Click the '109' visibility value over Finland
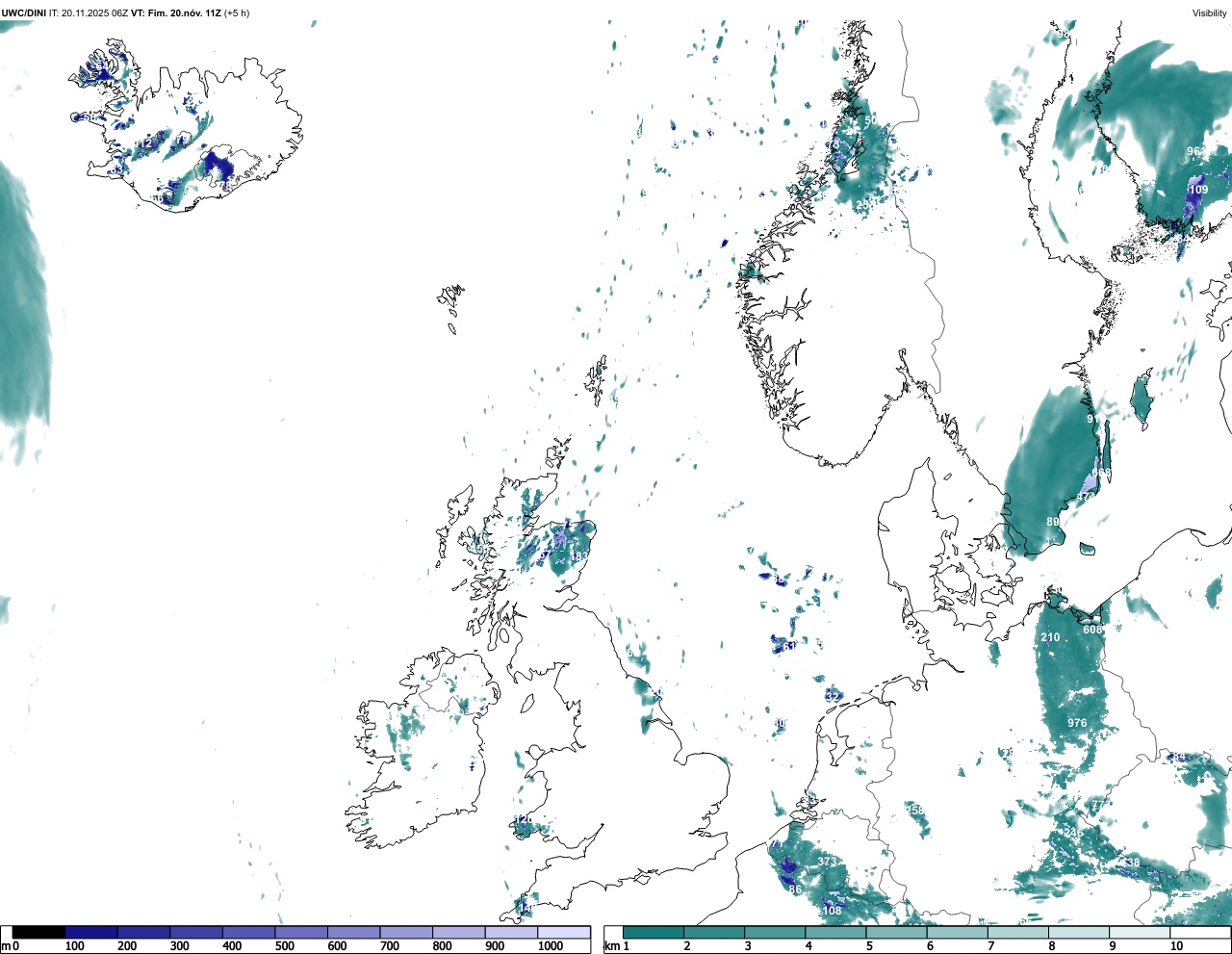 pos(1198,190)
